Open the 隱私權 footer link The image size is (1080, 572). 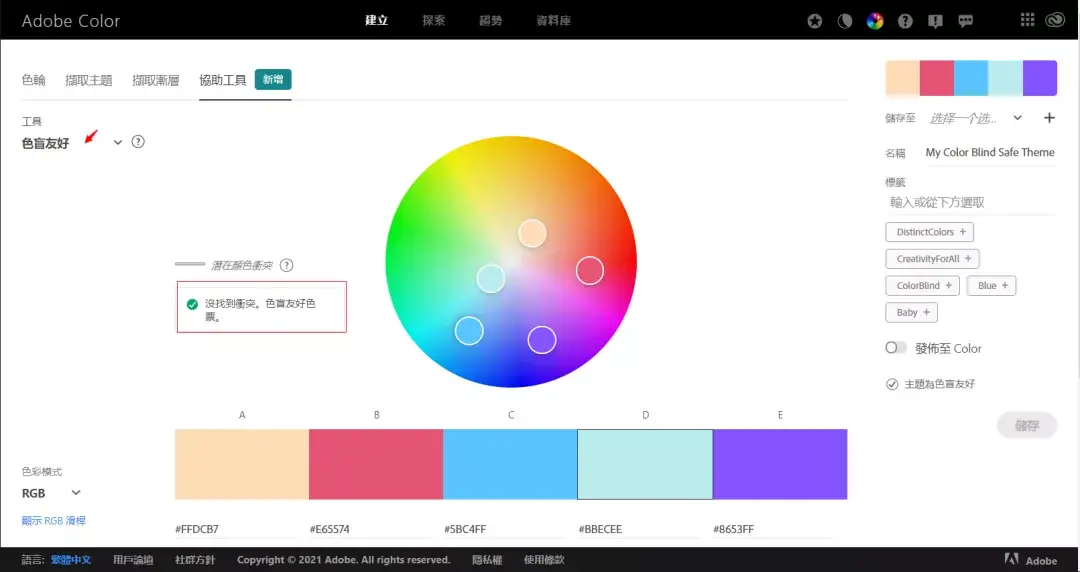point(487,560)
